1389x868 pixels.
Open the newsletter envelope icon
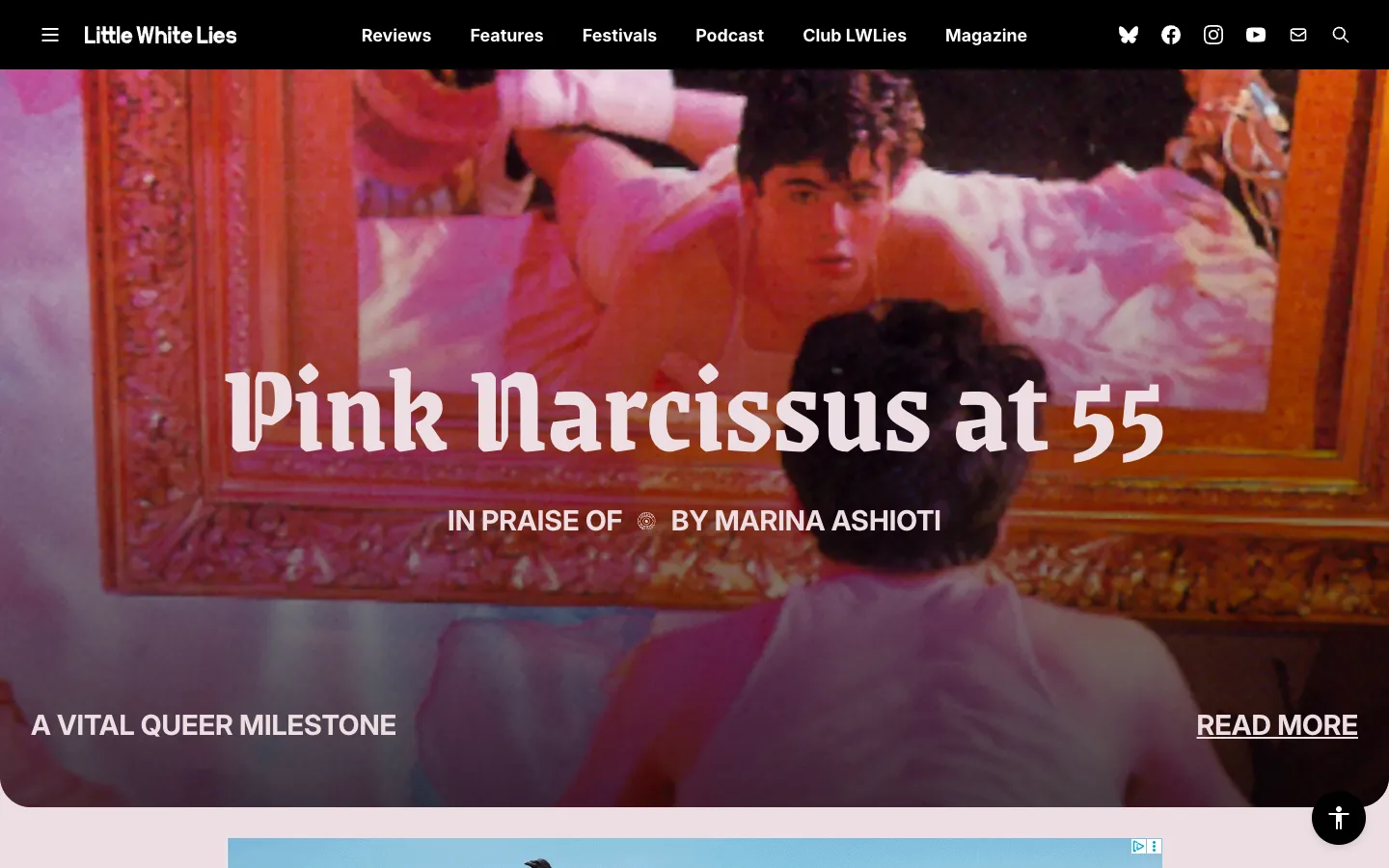(x=1298, y=35)
